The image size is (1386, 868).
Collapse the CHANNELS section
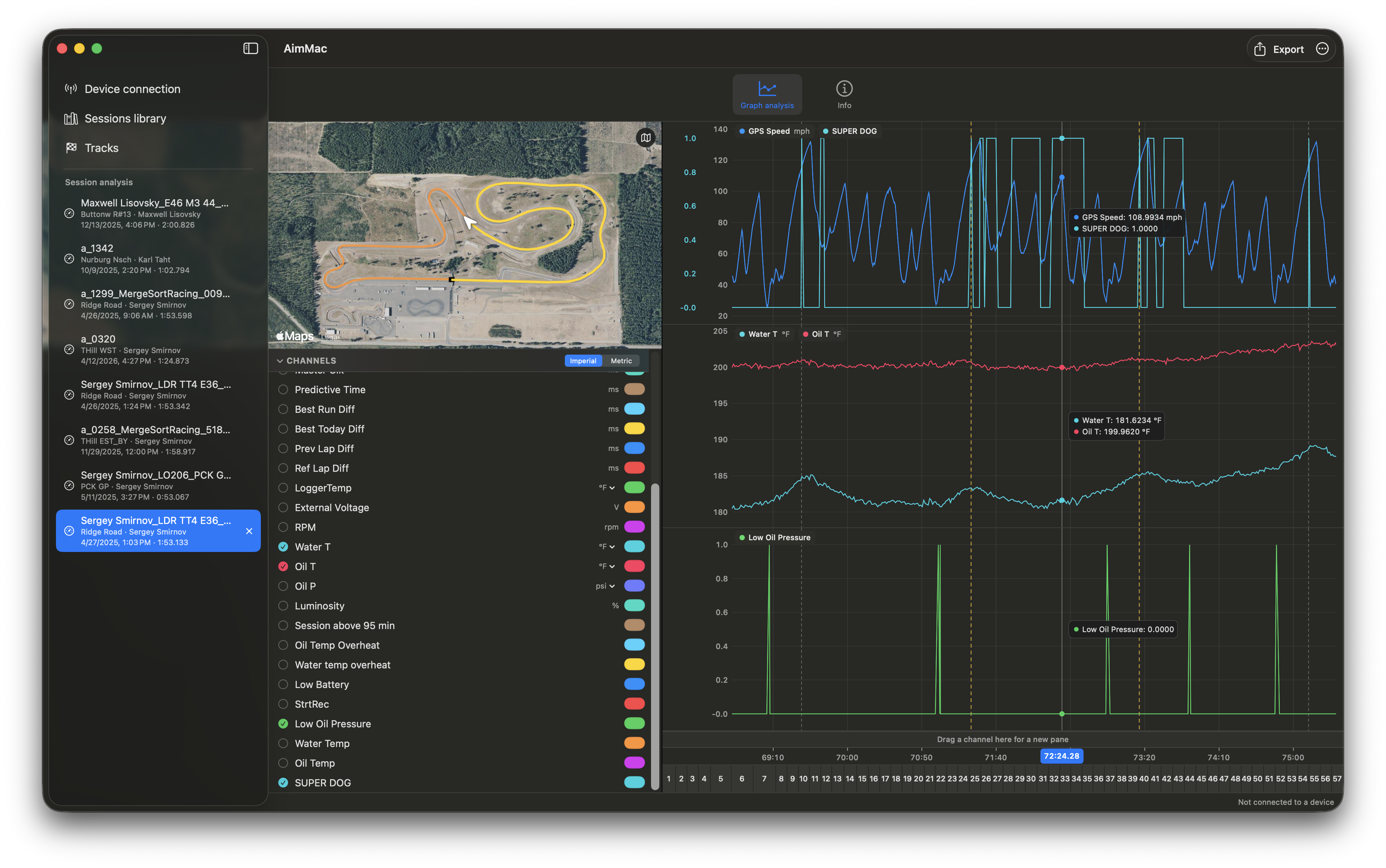tap(280, 361)
